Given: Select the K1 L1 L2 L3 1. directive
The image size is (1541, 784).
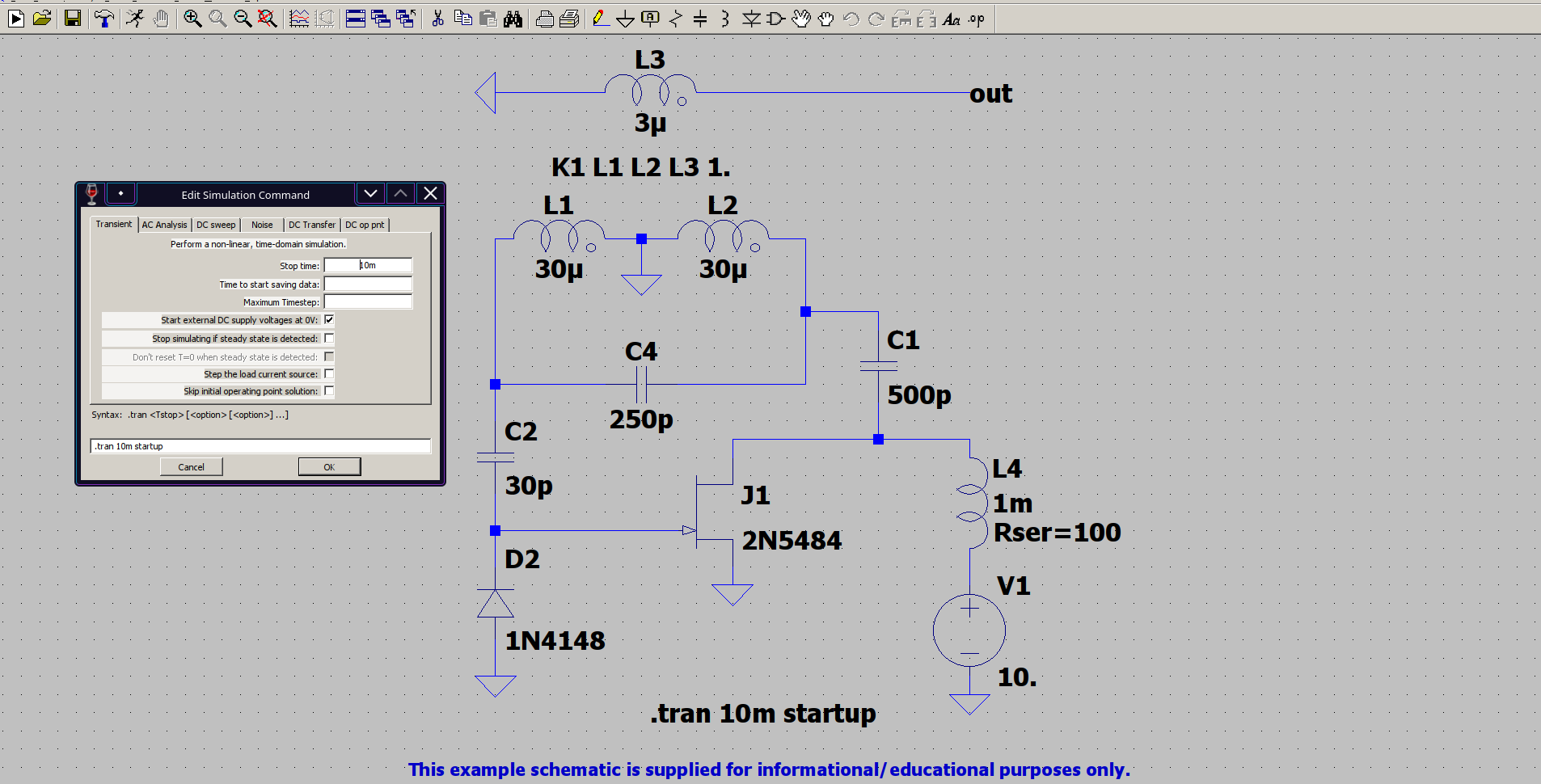Looking at the screenshot, I should pos(640,167).
